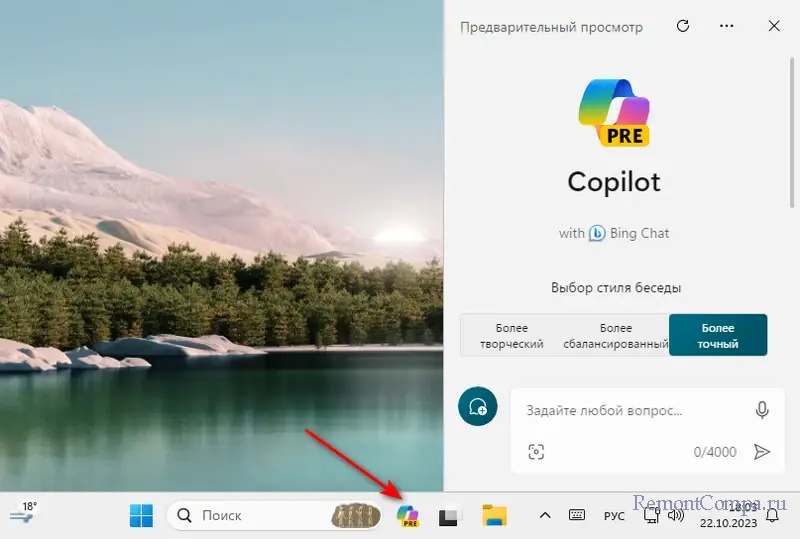Expand the hidden system tray icons chevron
Image resolution: width=800 pixels, height=539 pixels.
click(545, 516)
